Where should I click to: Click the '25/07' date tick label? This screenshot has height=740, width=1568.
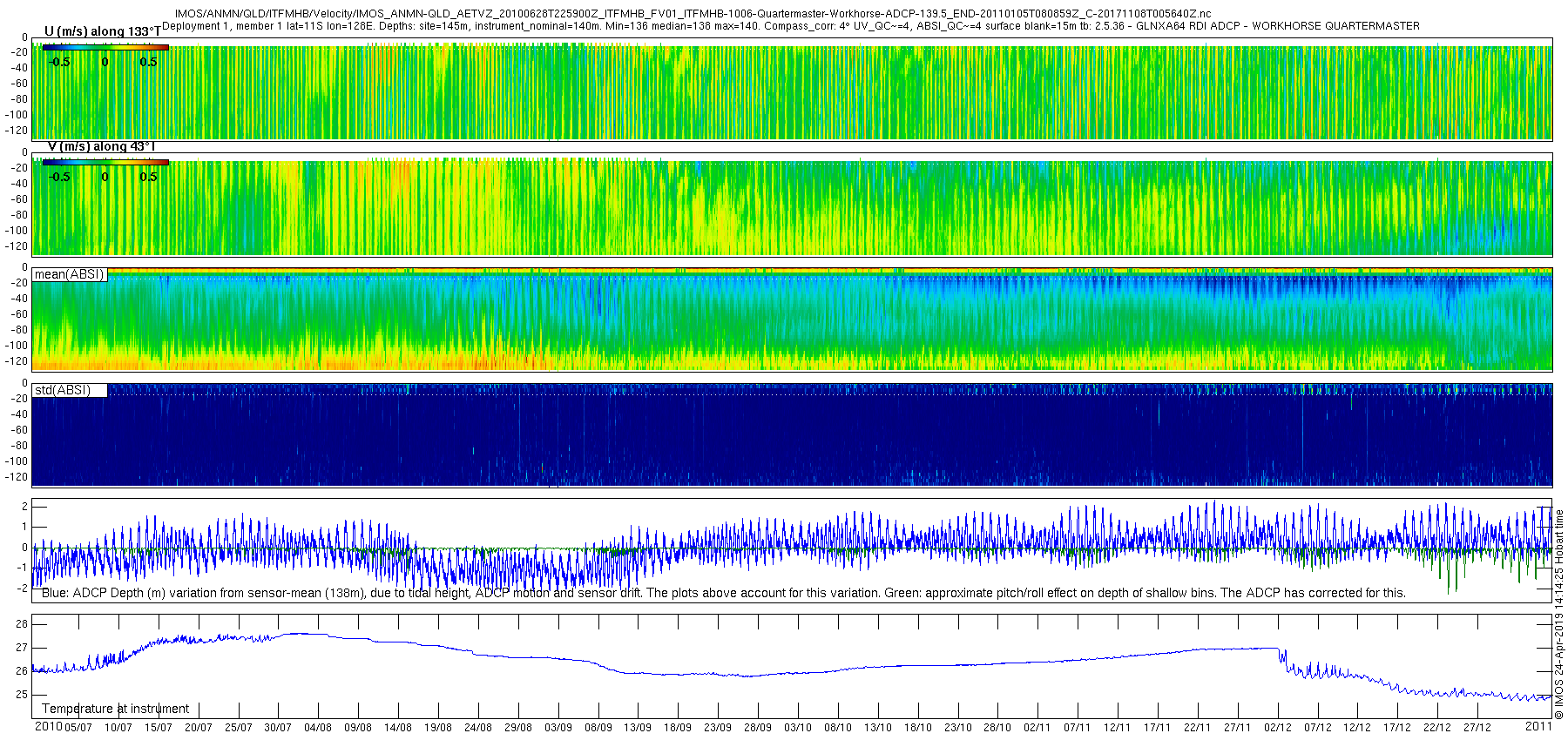click(239, 728)
